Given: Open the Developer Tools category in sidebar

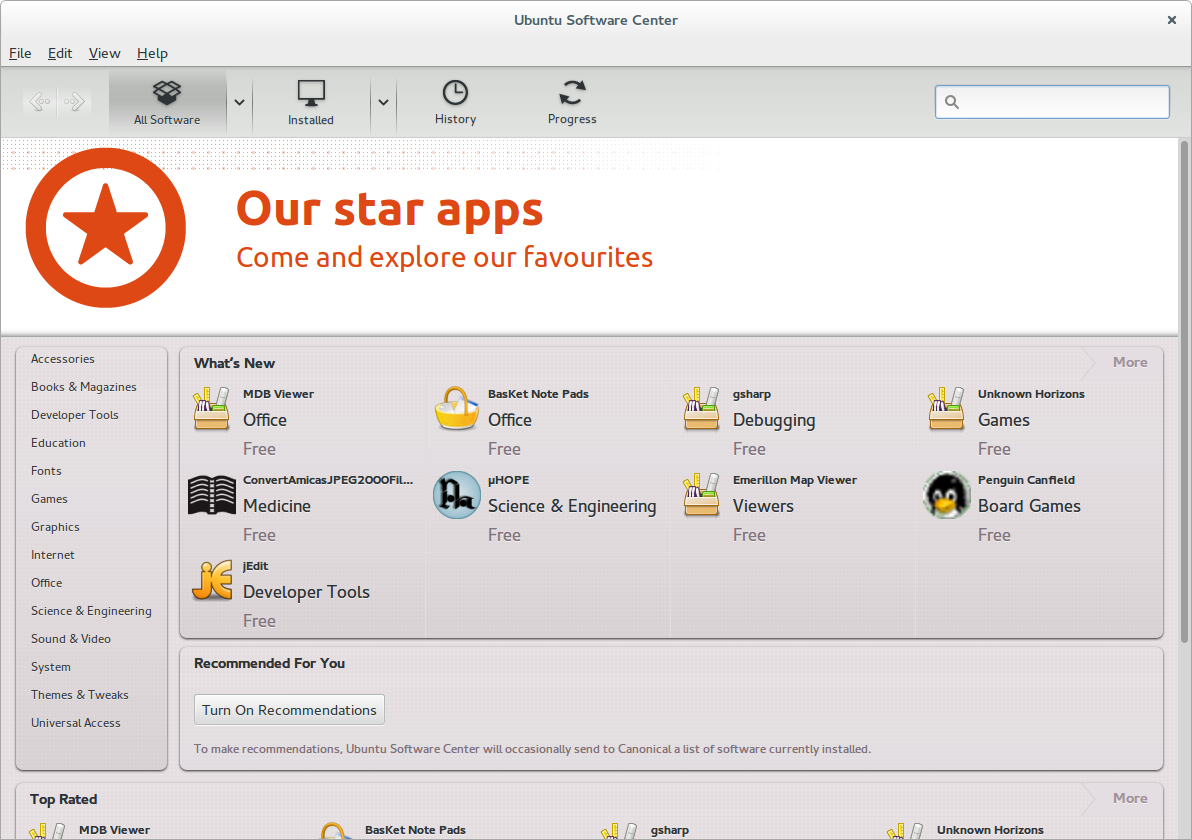Looking at the screenshot, I should (x=74, y=415).
